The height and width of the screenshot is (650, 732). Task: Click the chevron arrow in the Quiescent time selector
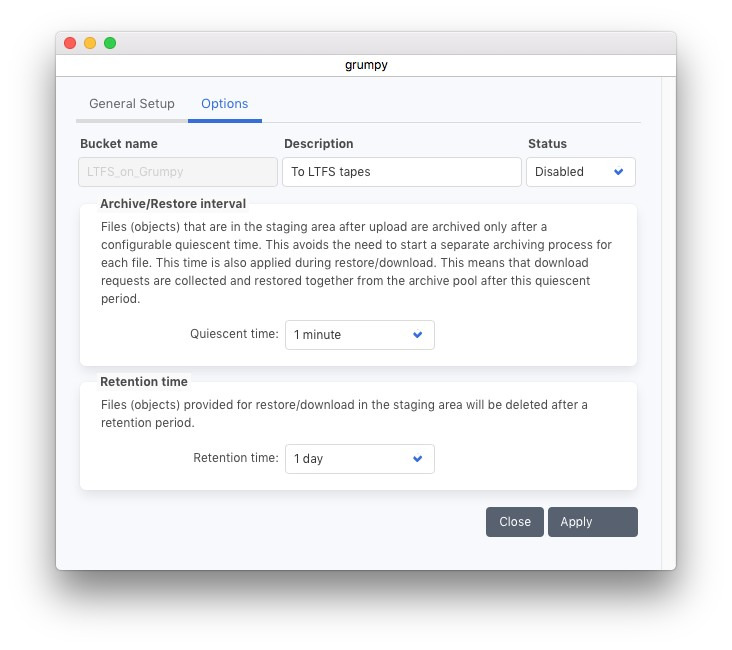(x=418, y=335)
